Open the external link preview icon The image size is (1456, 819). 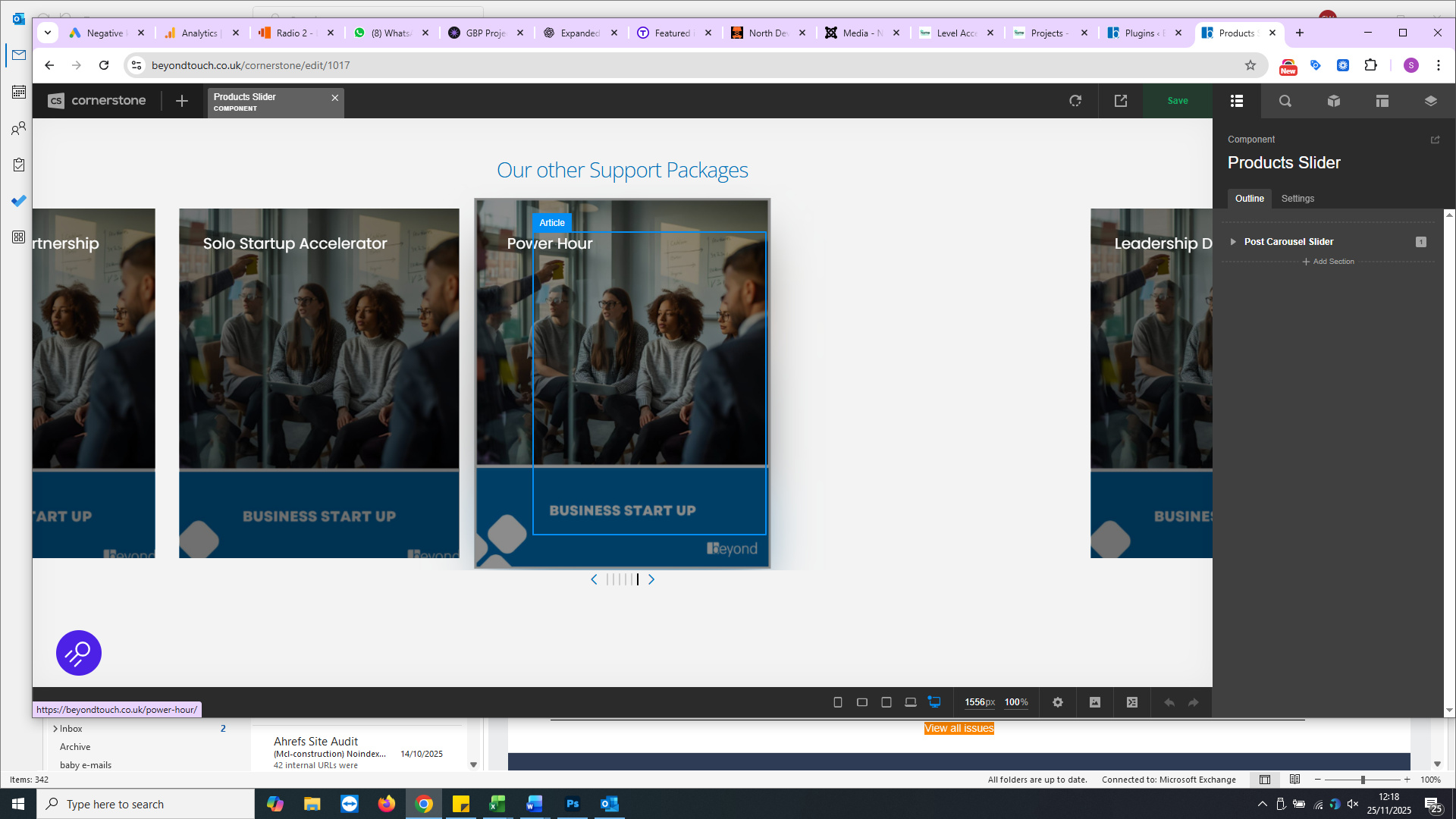coord(1121,101)
